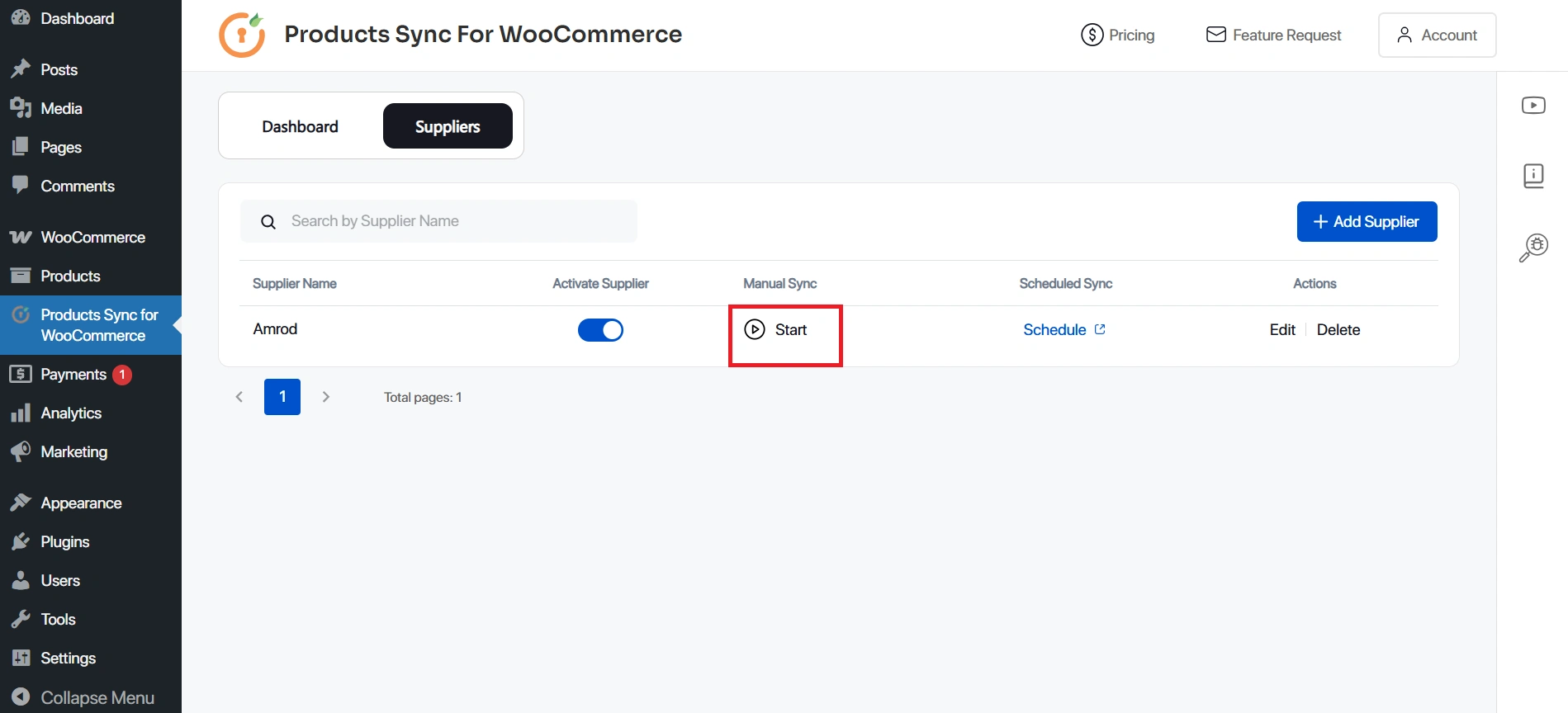Open the Pricing link text
The image size is (1568, 713).
[x=1132, y=35]
